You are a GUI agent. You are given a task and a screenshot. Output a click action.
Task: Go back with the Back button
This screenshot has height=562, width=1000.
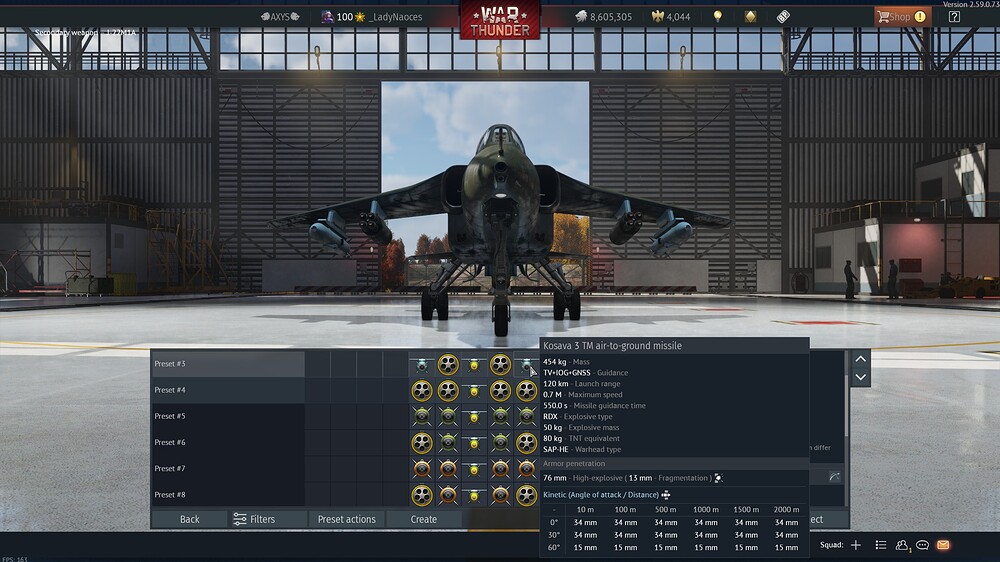click(x=189, y=519)
